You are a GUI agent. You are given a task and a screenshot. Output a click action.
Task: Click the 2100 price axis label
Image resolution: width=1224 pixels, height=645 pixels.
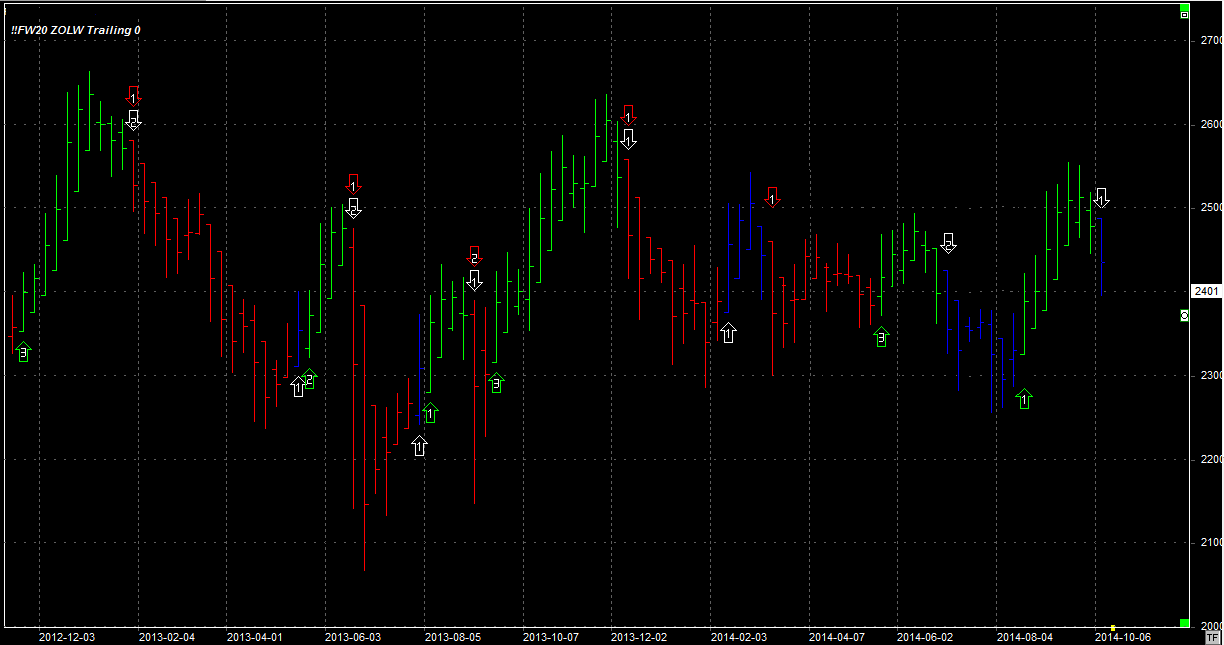pyautogui.click(x=1211, y=542)
